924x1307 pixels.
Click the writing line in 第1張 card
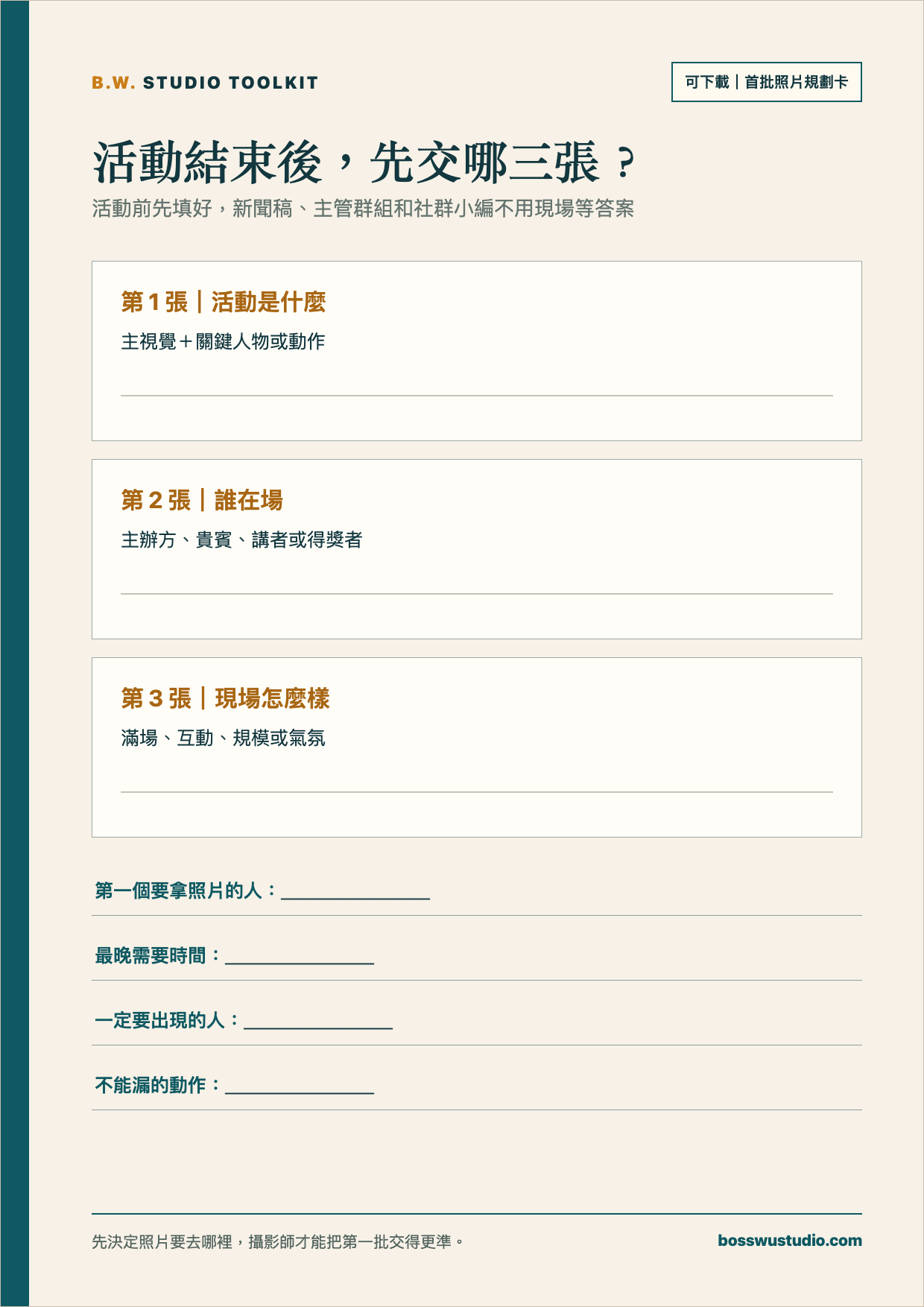coord(477,396)
